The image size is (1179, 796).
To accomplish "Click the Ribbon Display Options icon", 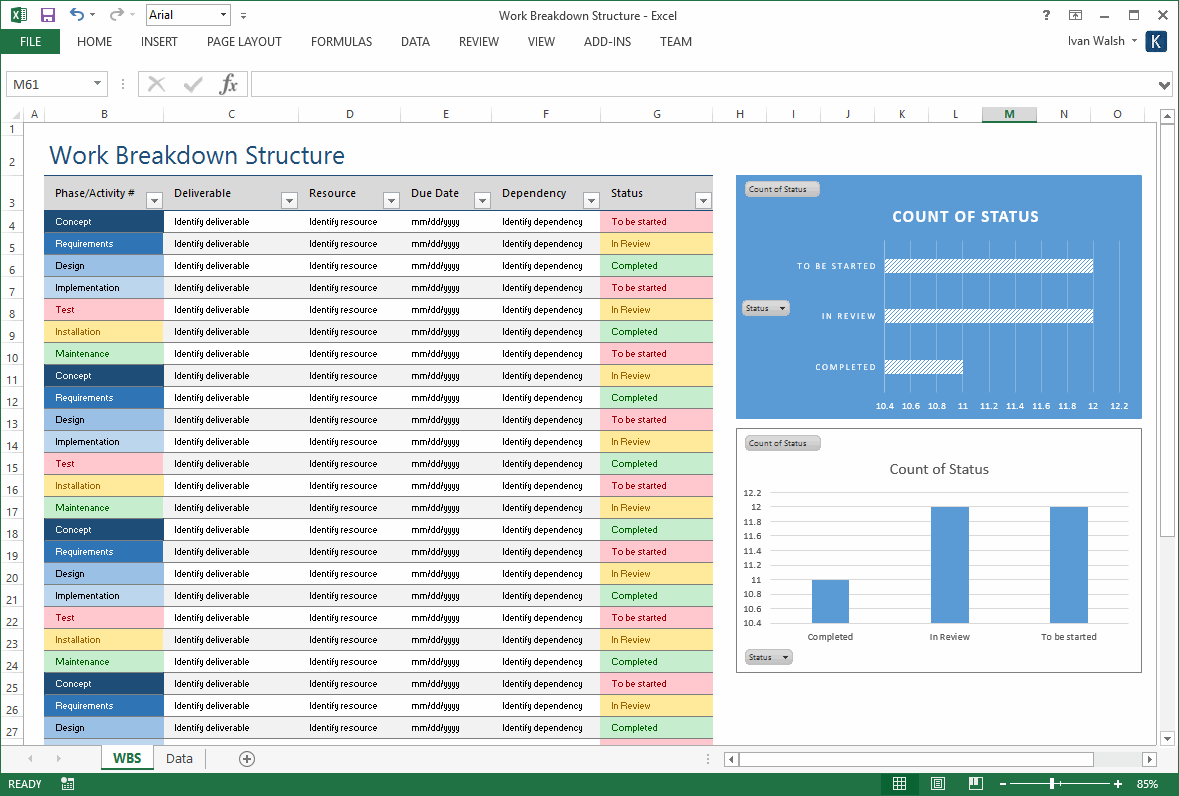I will pos(1076,16).
